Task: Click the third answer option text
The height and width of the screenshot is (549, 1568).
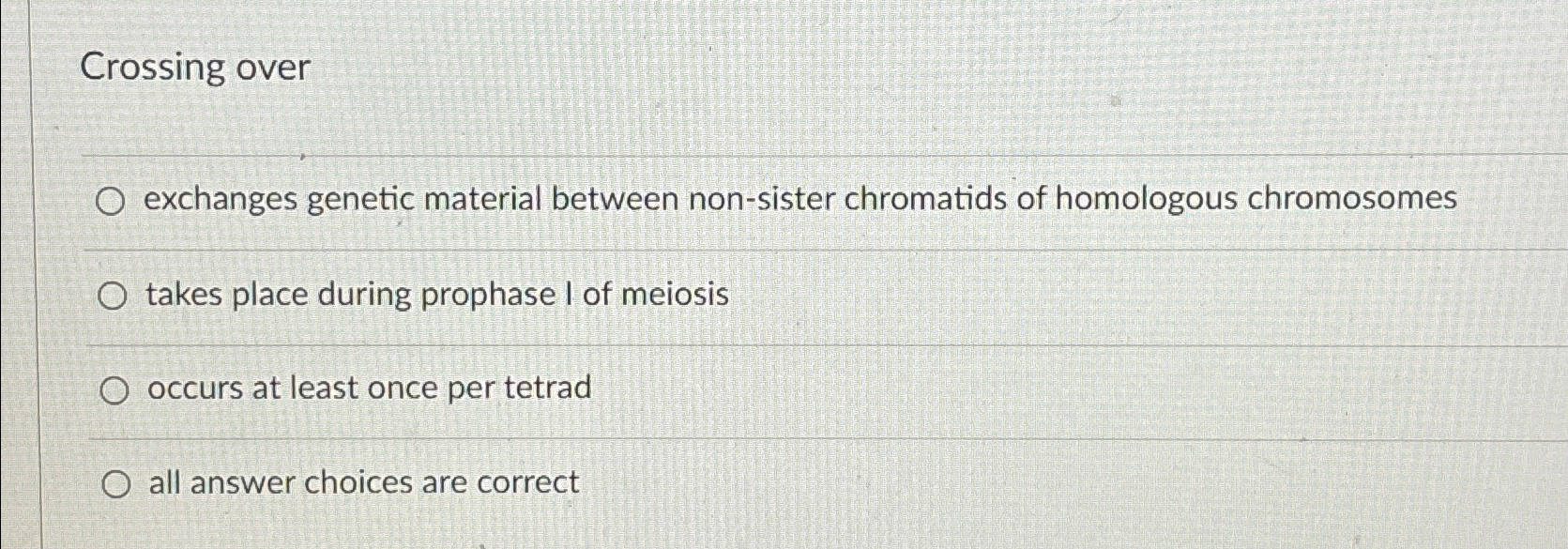Action: click(x=370, y=388)
